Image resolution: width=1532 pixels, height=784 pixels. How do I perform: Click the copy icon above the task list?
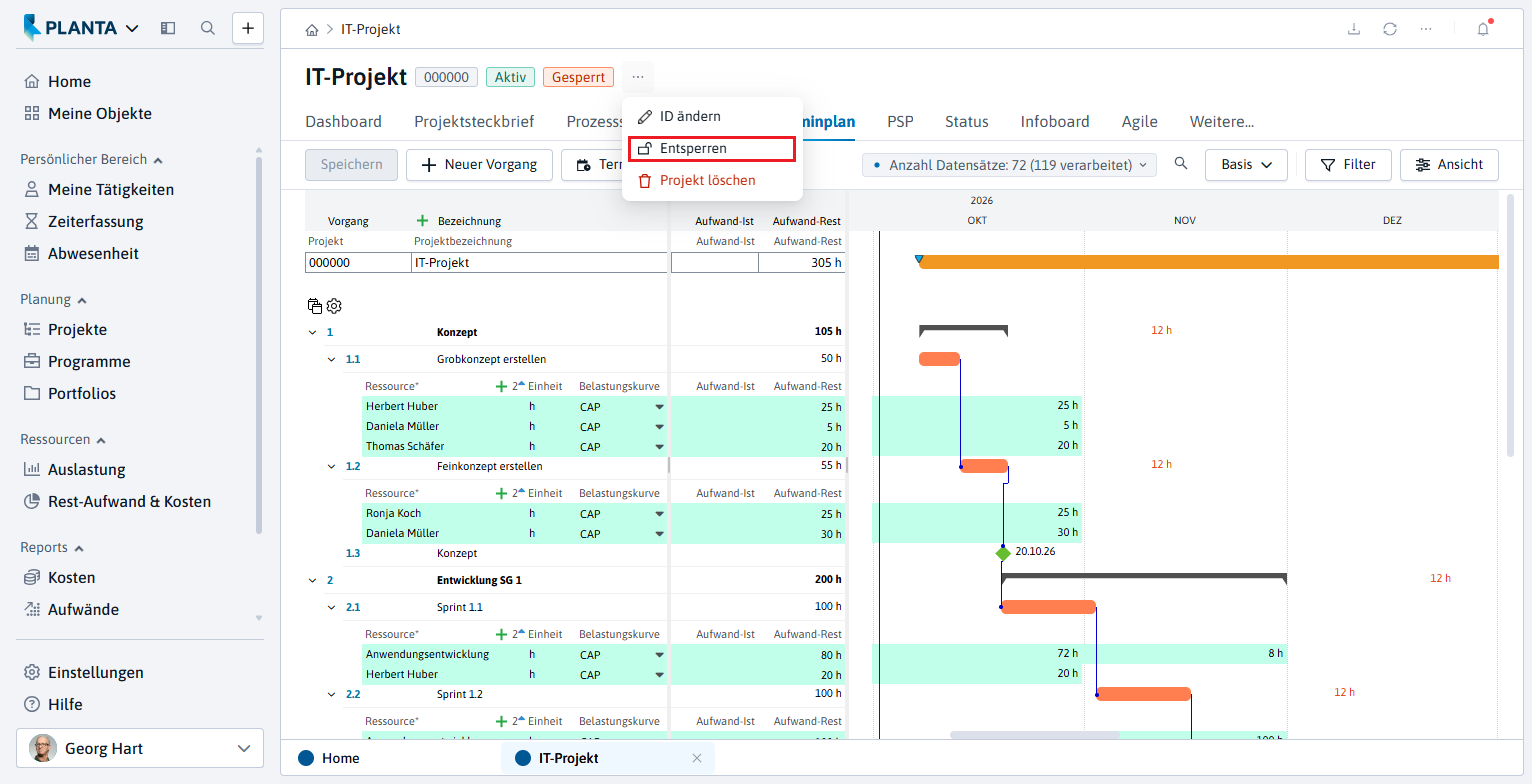click(x=315, y=306)
